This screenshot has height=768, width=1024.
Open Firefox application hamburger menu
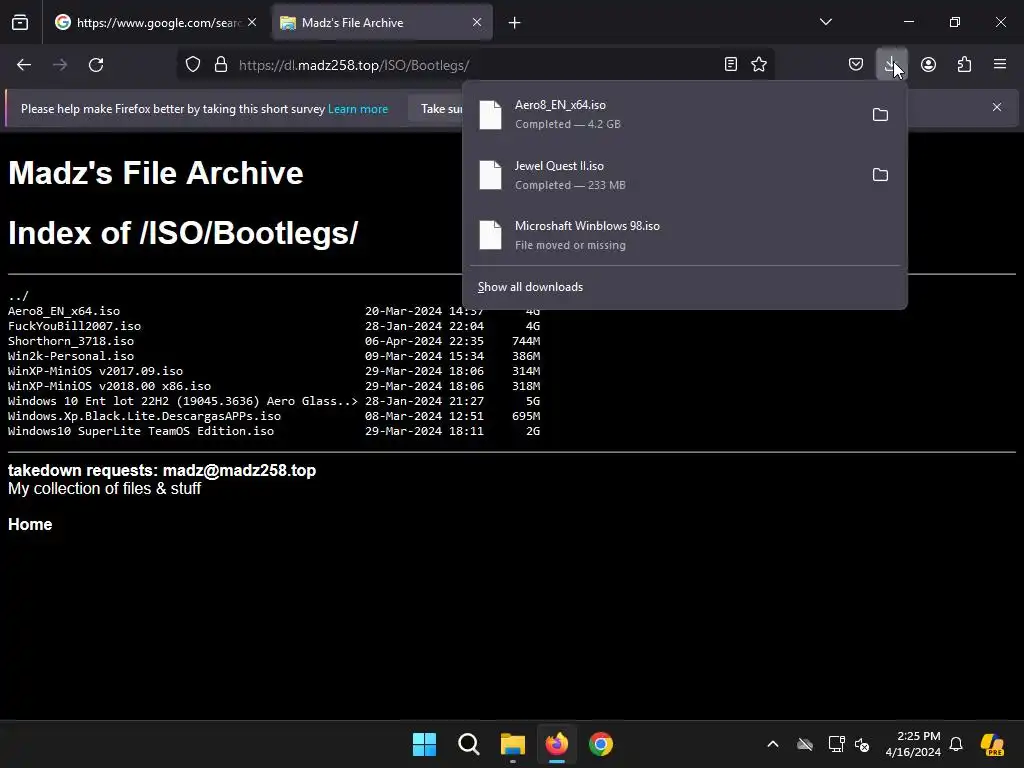[1000, 65]
